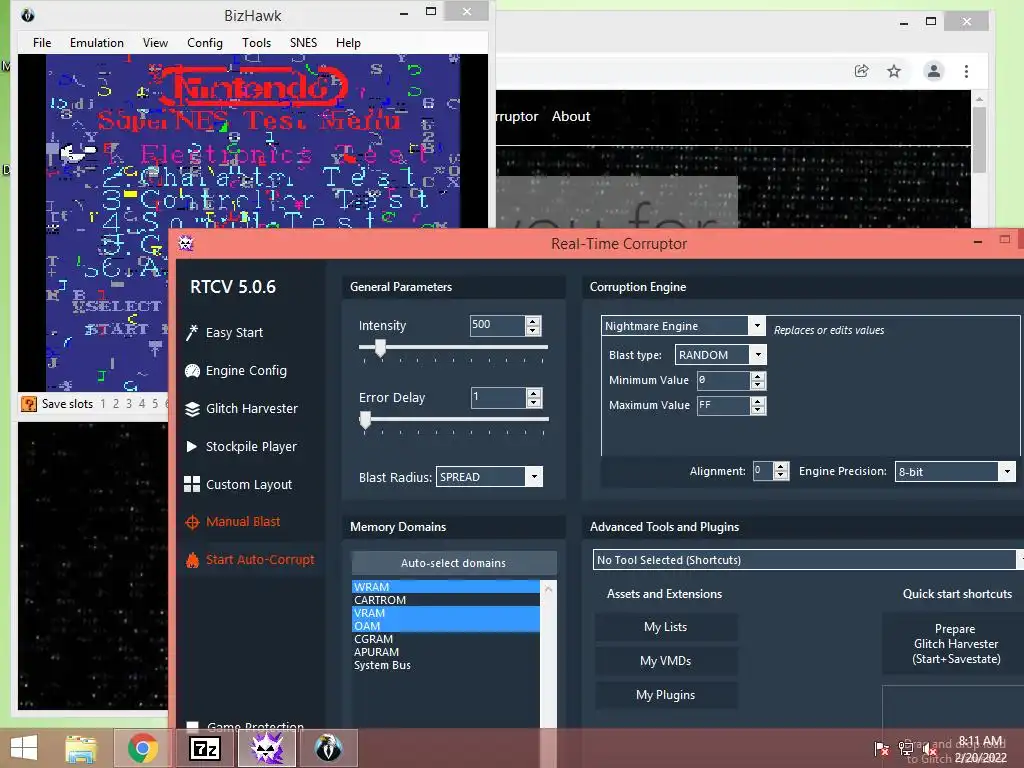Switch to BizHawk taskbar icon
1024x768 pixels.
(328, 748)
